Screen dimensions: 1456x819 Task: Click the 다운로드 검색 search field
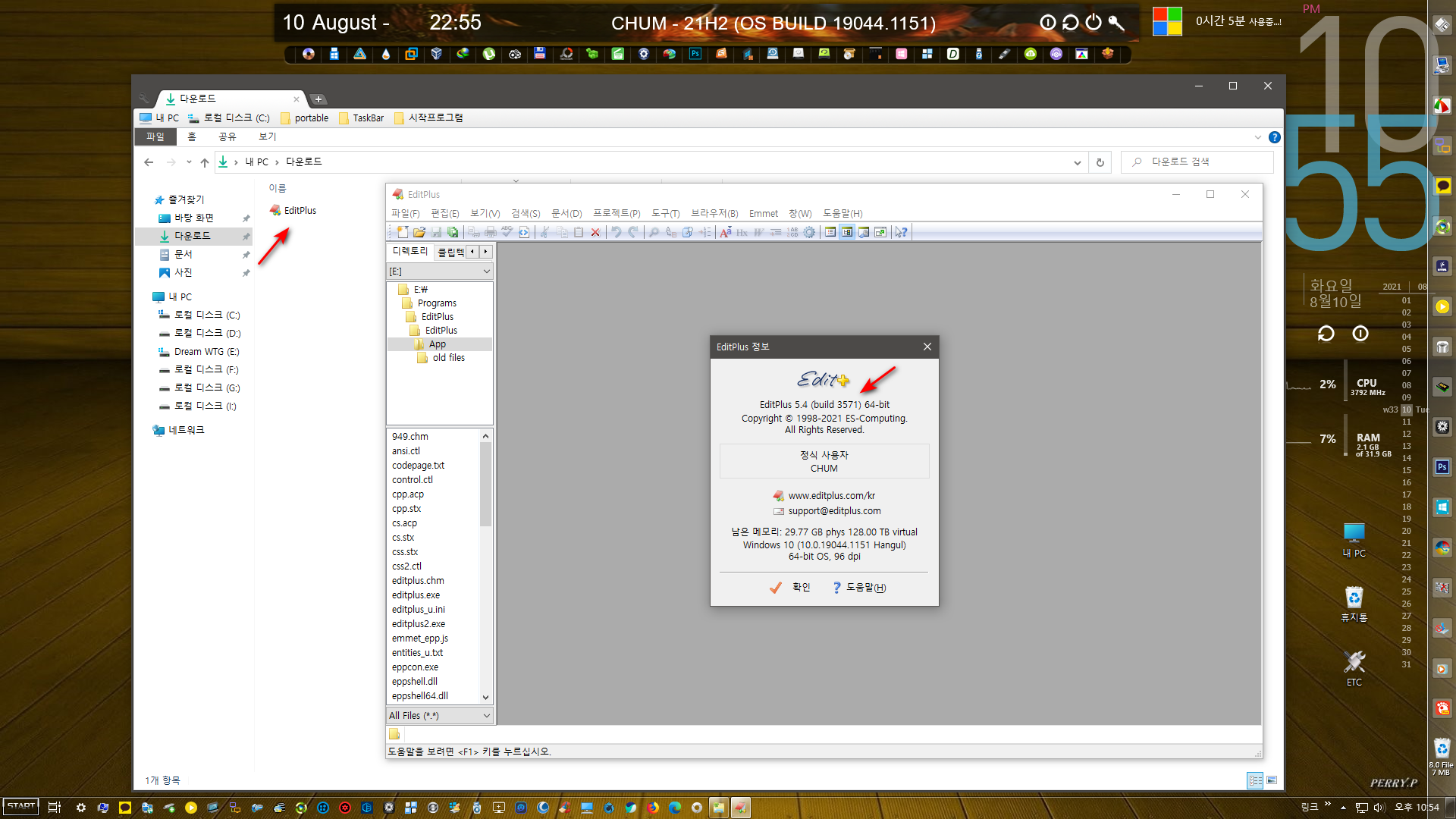(1197, 162)
